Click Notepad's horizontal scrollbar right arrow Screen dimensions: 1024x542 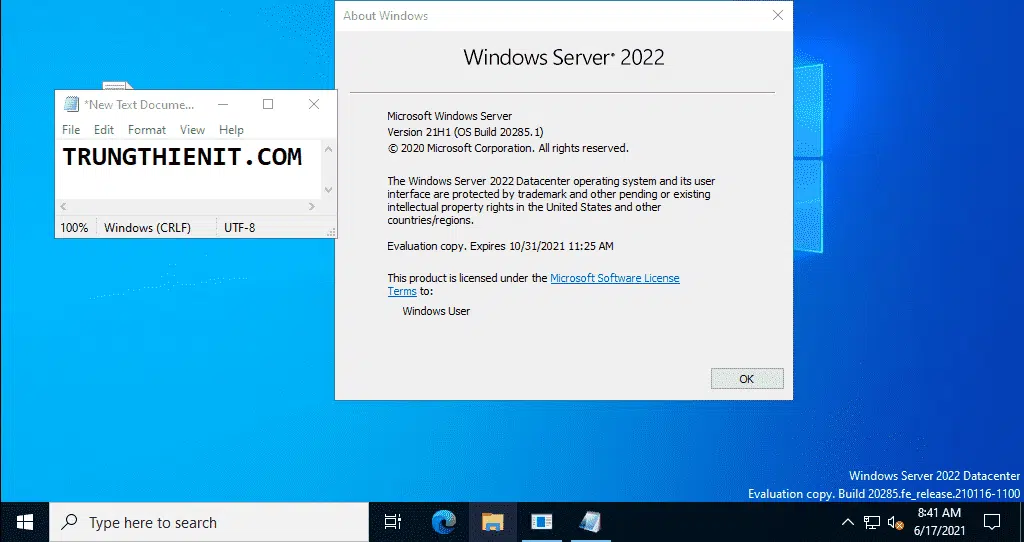312,207
